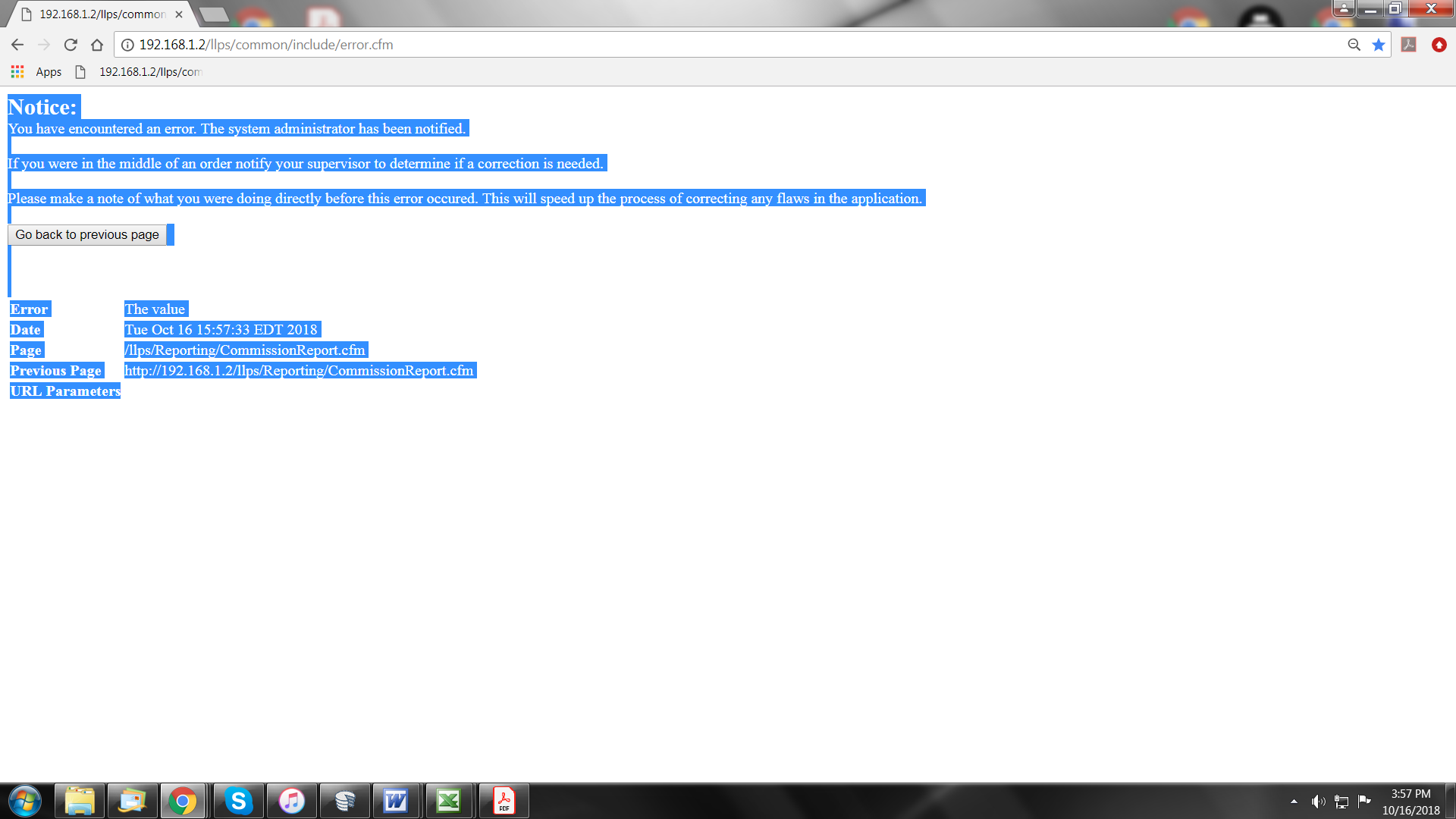Click the bookmark star icon
Viewport: 1456px width, 819px height.
(1379, 45)
